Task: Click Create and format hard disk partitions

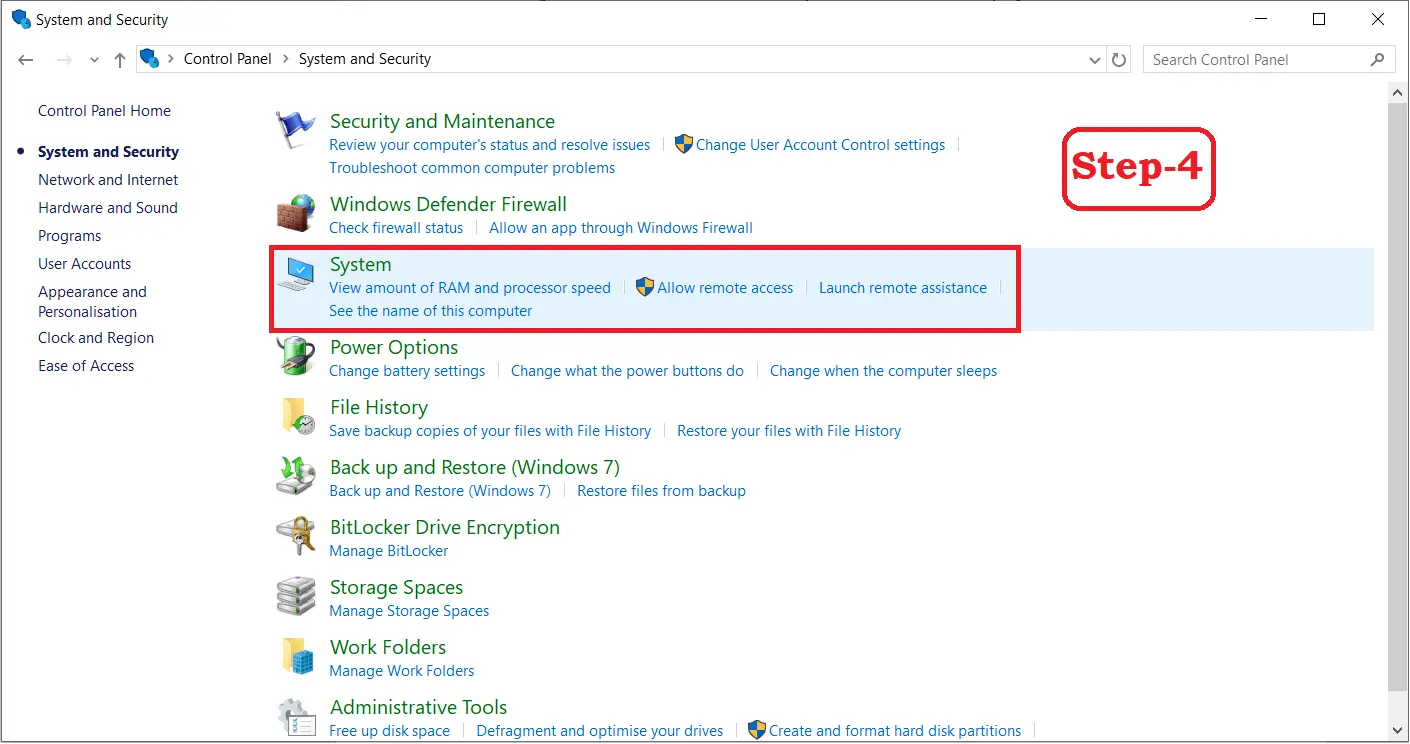Action: pyautogui.click(x=895, y=731)
